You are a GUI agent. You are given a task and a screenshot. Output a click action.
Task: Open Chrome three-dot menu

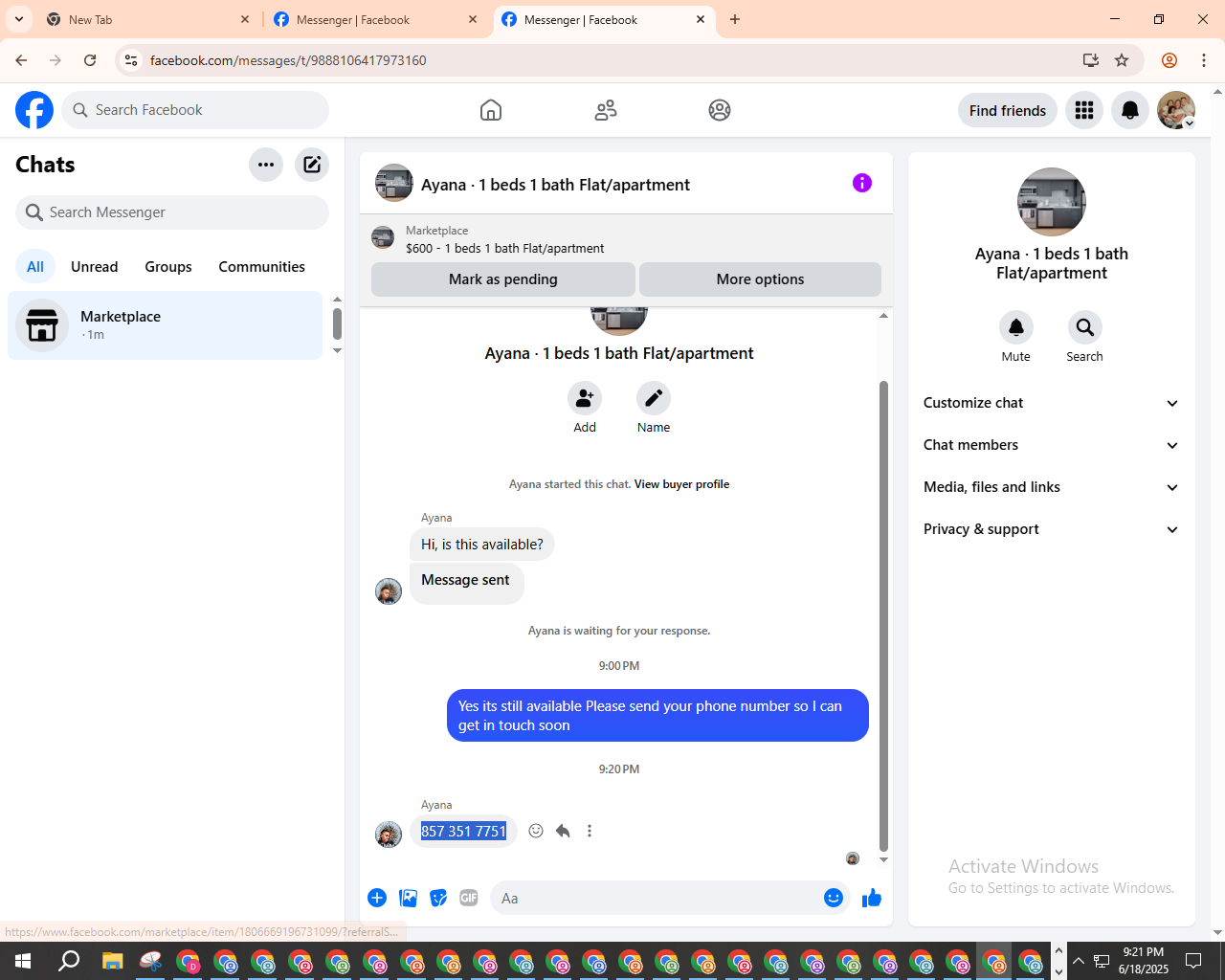(1204, 60)
